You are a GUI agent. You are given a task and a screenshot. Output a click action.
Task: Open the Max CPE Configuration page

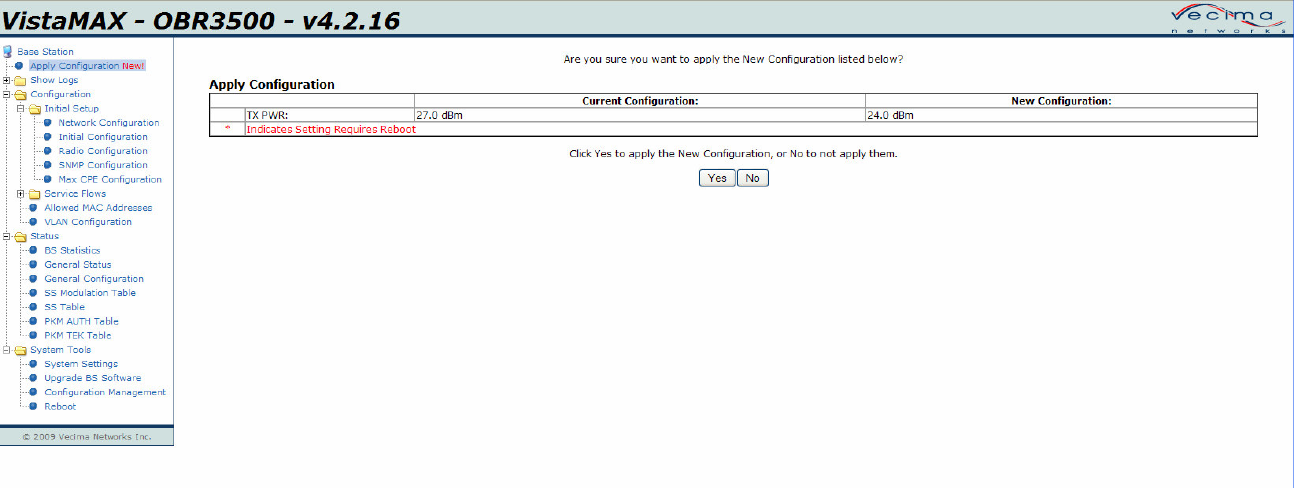[x=110, y=180]
